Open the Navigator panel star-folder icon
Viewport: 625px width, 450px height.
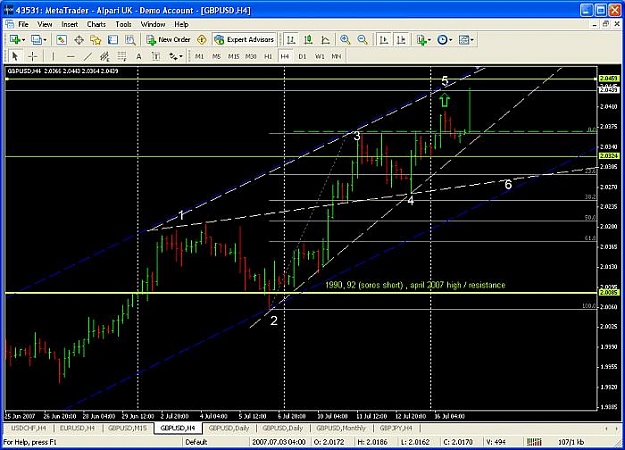pos(96,39)
